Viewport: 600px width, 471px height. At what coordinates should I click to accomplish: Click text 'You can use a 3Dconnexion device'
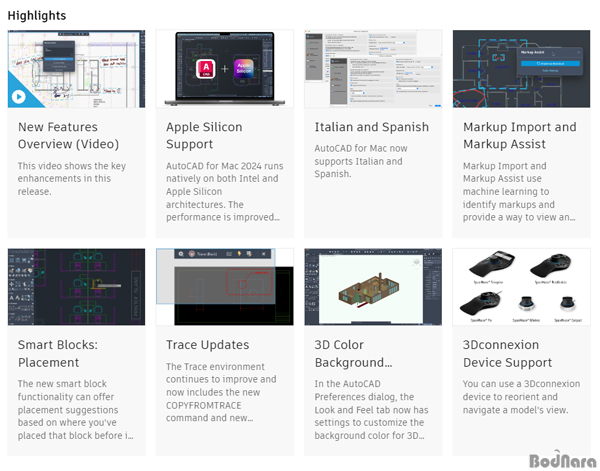(521, 390)
